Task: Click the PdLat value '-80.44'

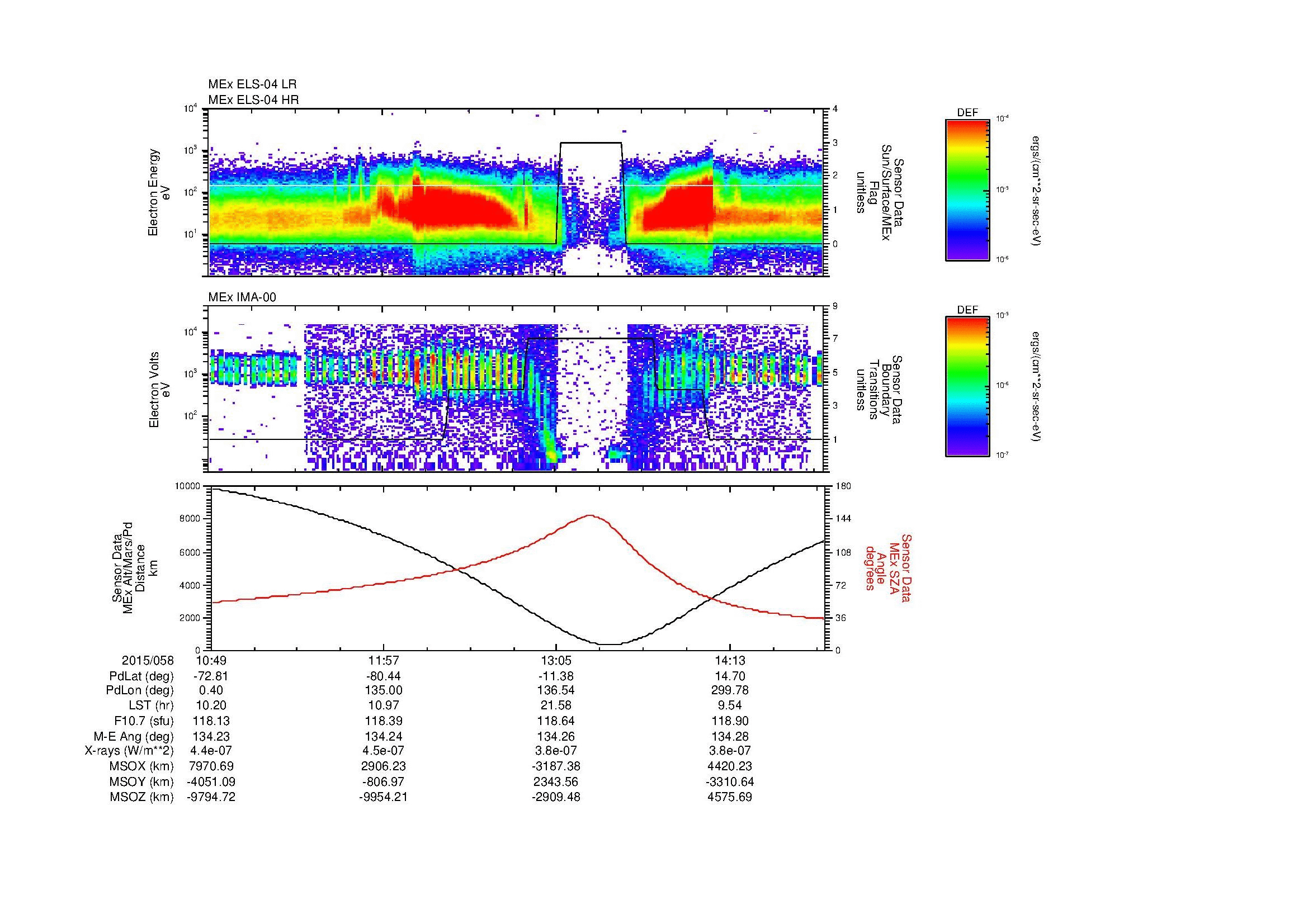Action: [x=384, y=677]
